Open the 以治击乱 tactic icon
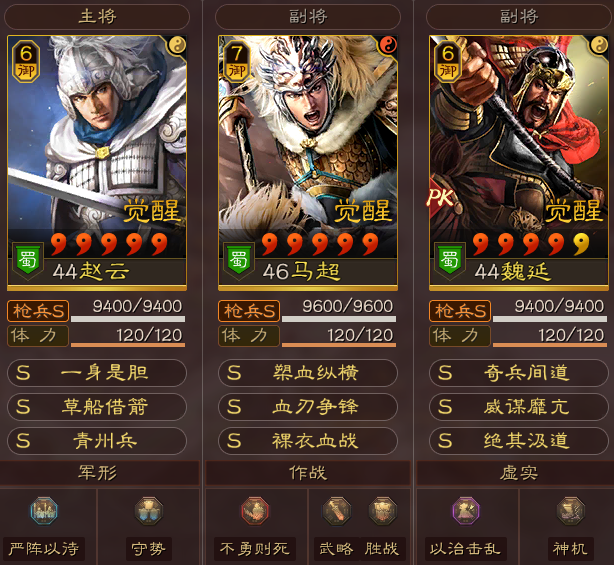Image resolution: width=614 pixels, height=565 pixels. click(x=466, y=511)
